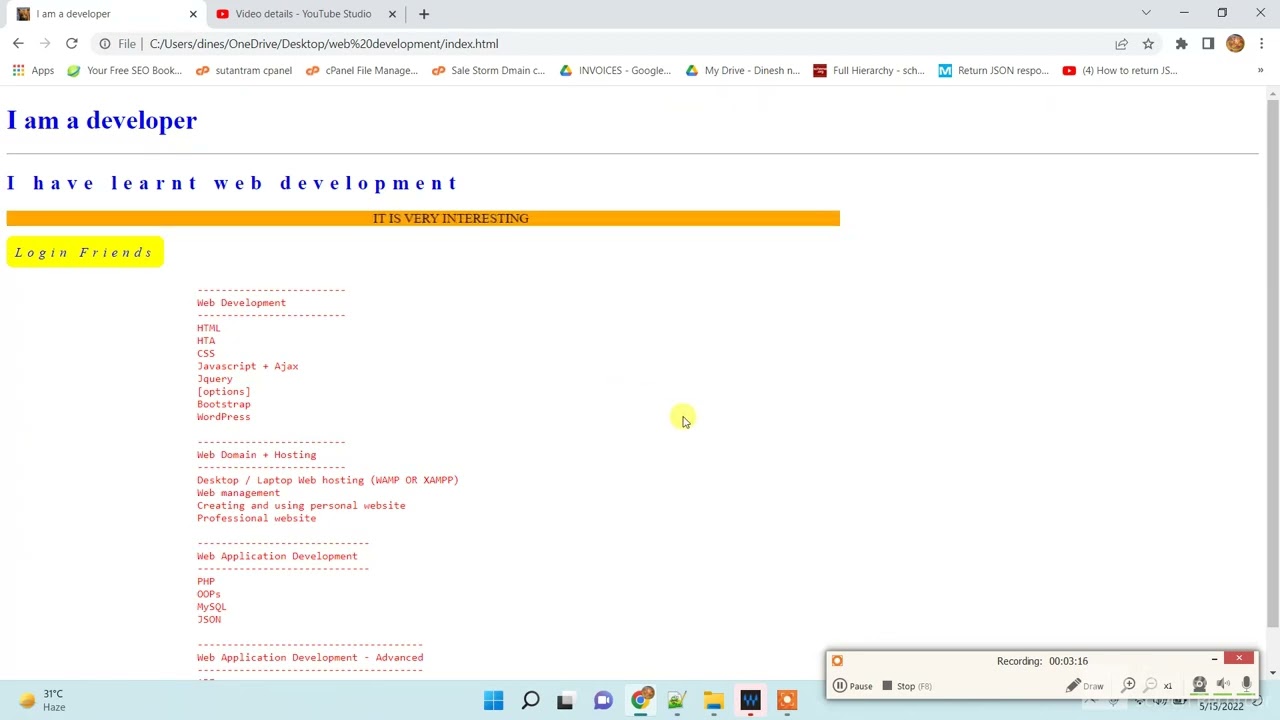Open the My Drive - Dinesh bookmark
The image size is (1280, 720).
click(x=742, y=70)
